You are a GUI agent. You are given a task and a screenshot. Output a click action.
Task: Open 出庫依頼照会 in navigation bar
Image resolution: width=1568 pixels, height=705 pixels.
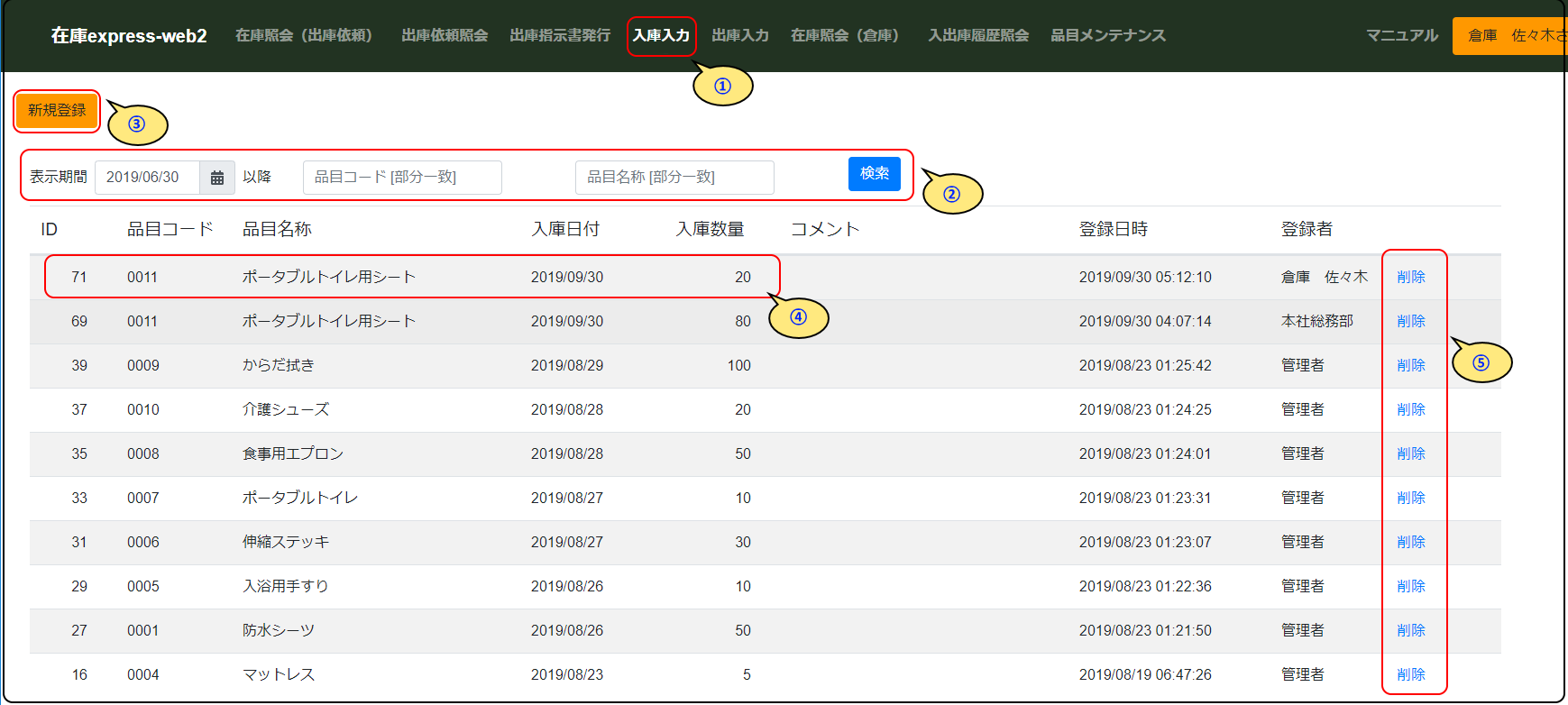(445, 36)
